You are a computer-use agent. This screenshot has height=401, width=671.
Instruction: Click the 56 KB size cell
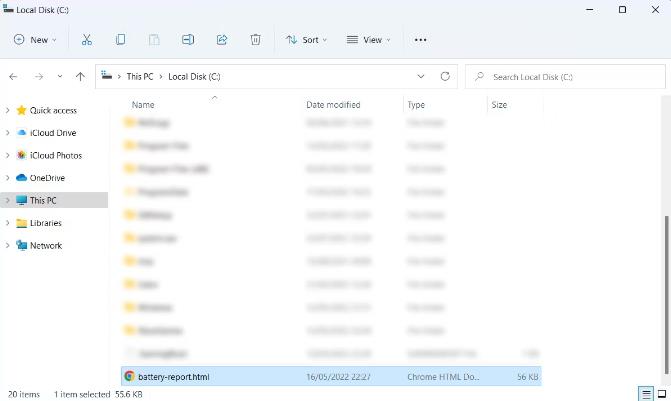pos(527,377)
